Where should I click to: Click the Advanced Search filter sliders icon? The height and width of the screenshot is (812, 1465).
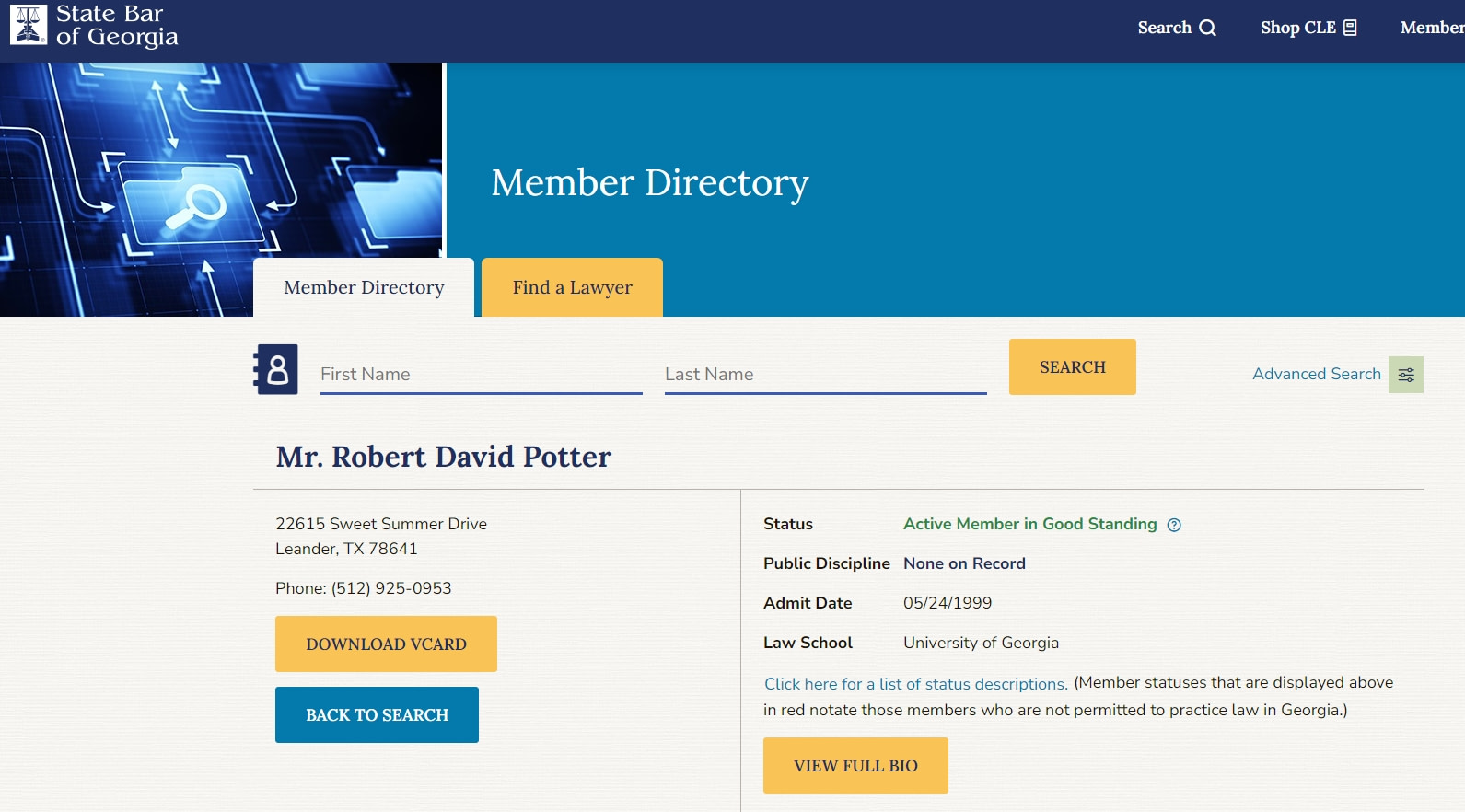1406,375
